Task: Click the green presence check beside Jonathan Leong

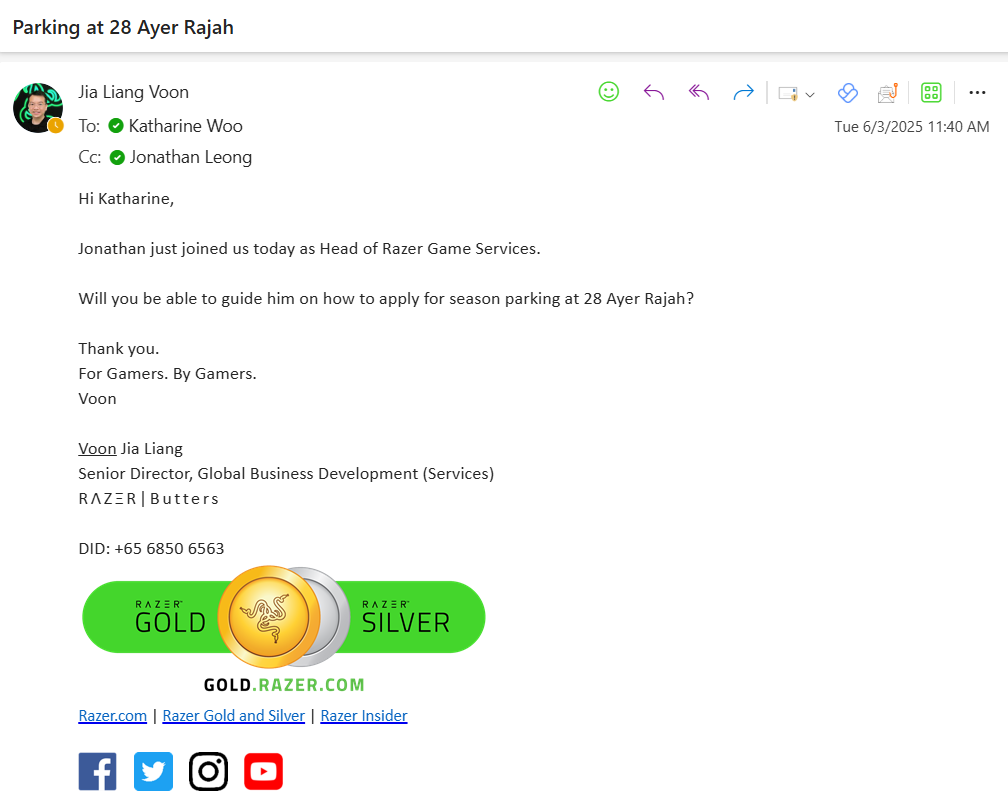Action: click(117, 157)
